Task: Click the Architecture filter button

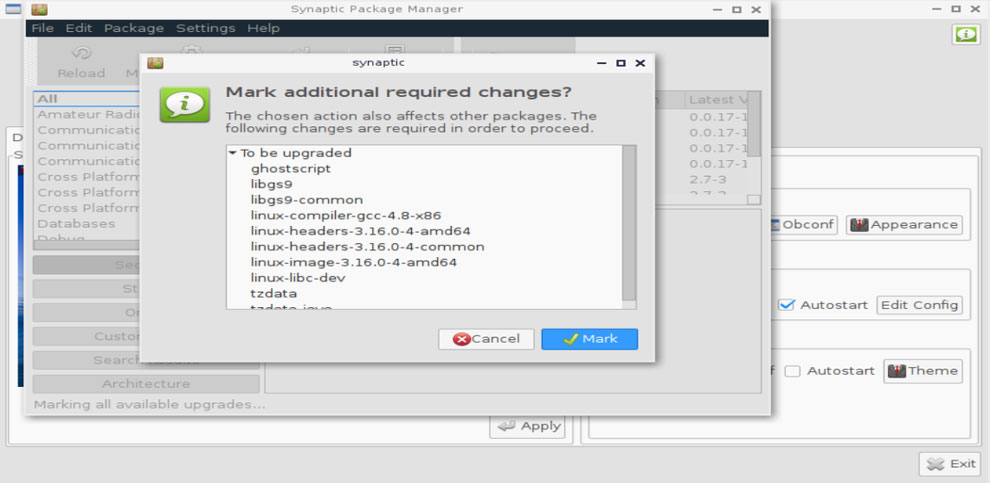Action: coord(146,384)
